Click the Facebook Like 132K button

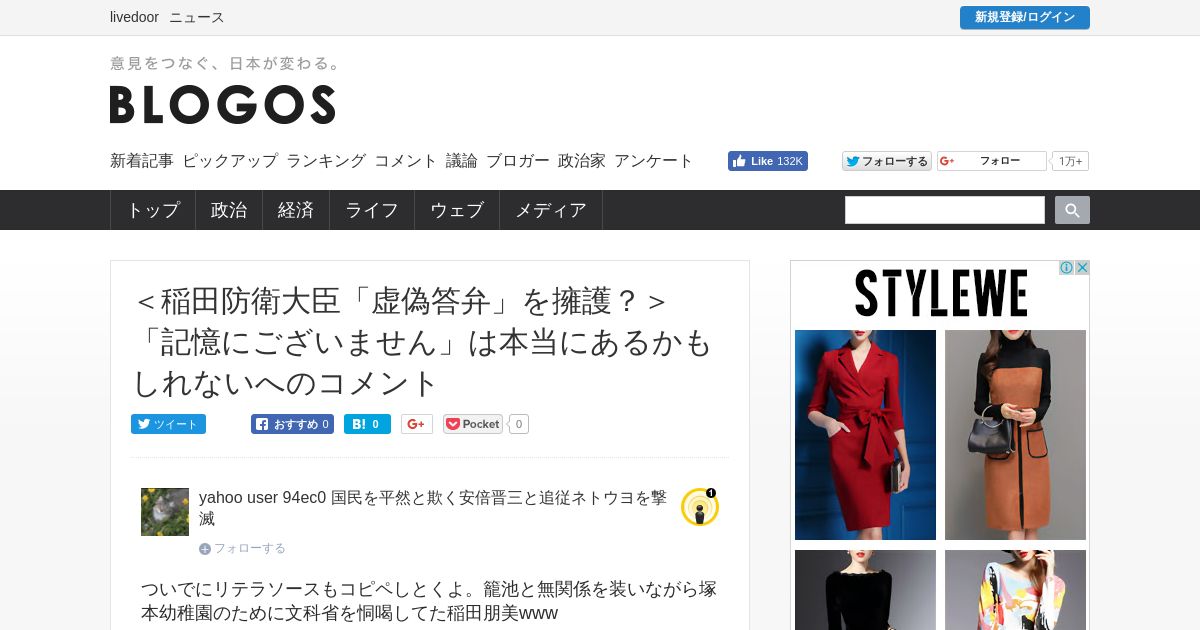pos(768,161)
